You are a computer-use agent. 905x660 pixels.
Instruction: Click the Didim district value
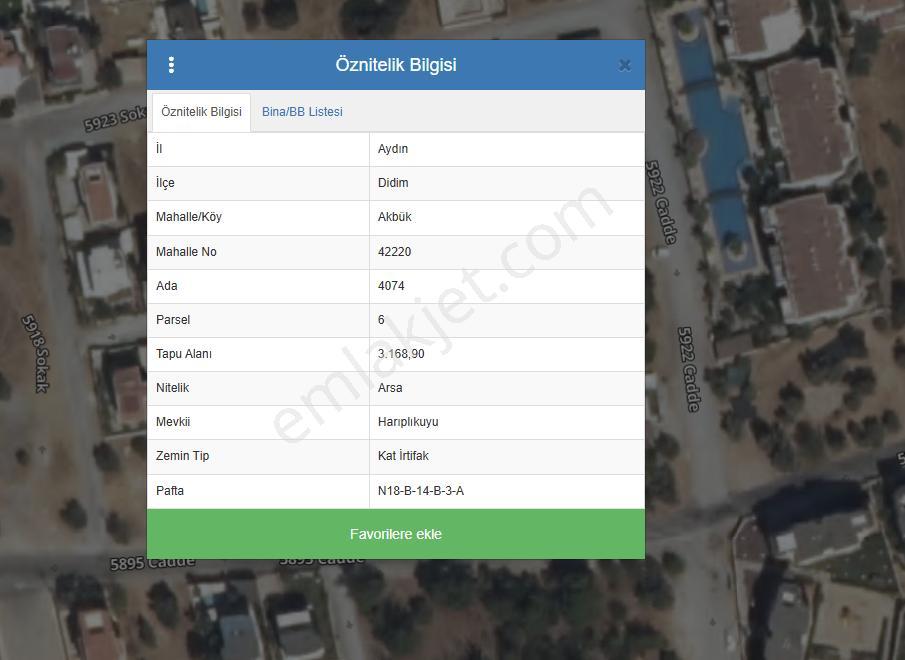(393, 183)
